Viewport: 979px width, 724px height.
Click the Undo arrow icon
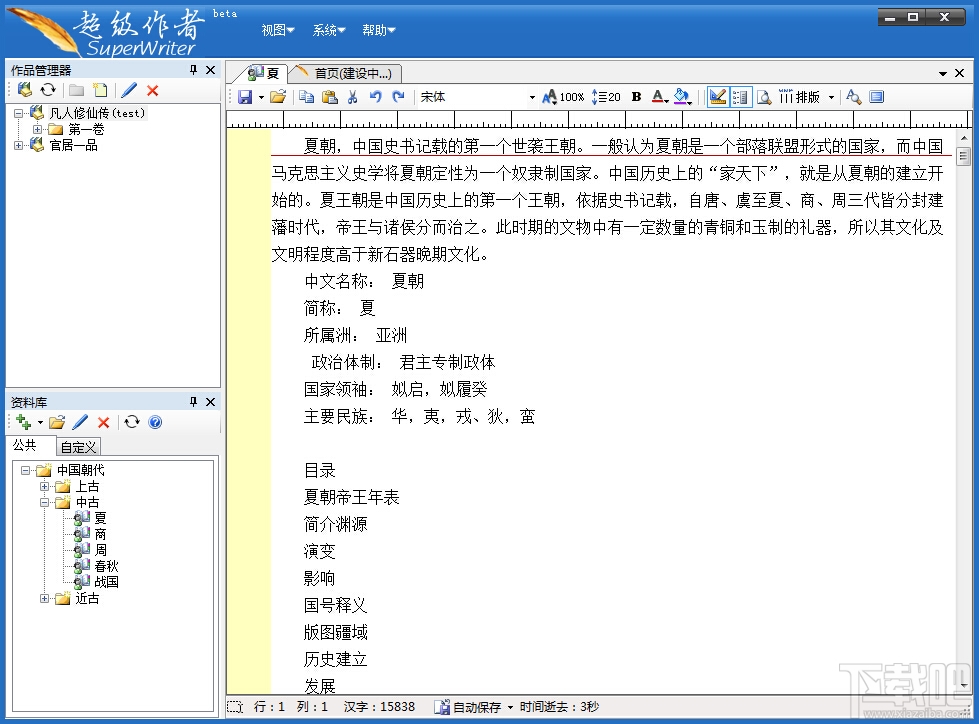[376, 96]
